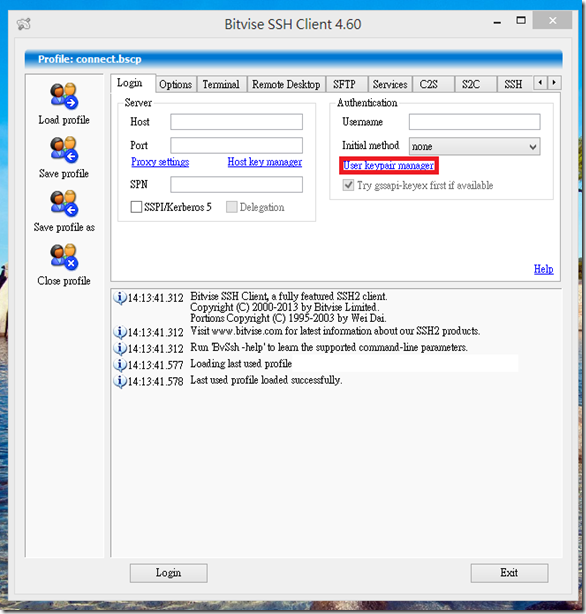Focus the Host input field
586x614 pixels.
click(x=236, y=122)
